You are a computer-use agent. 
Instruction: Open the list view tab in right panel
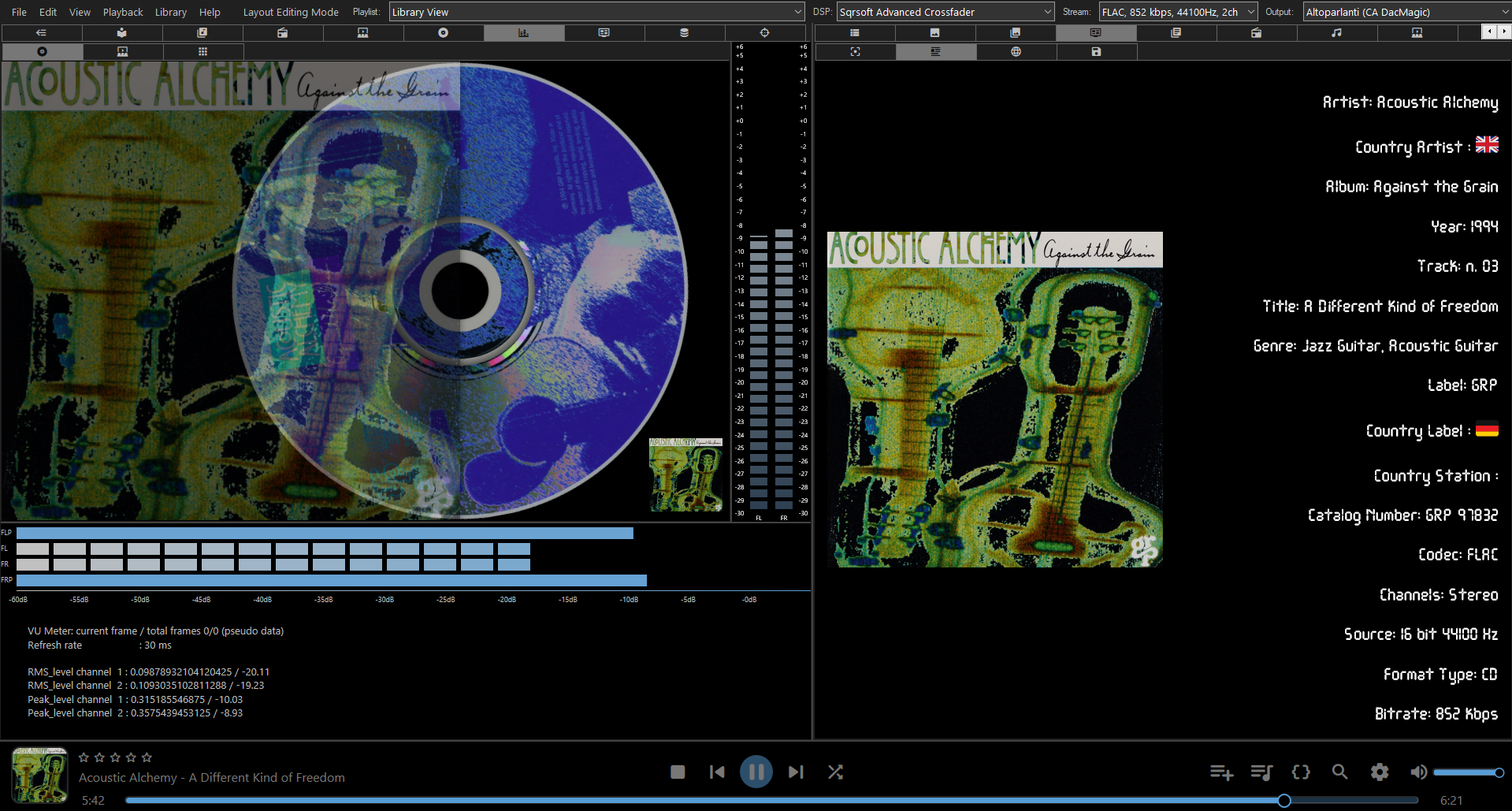click(855, 33)
